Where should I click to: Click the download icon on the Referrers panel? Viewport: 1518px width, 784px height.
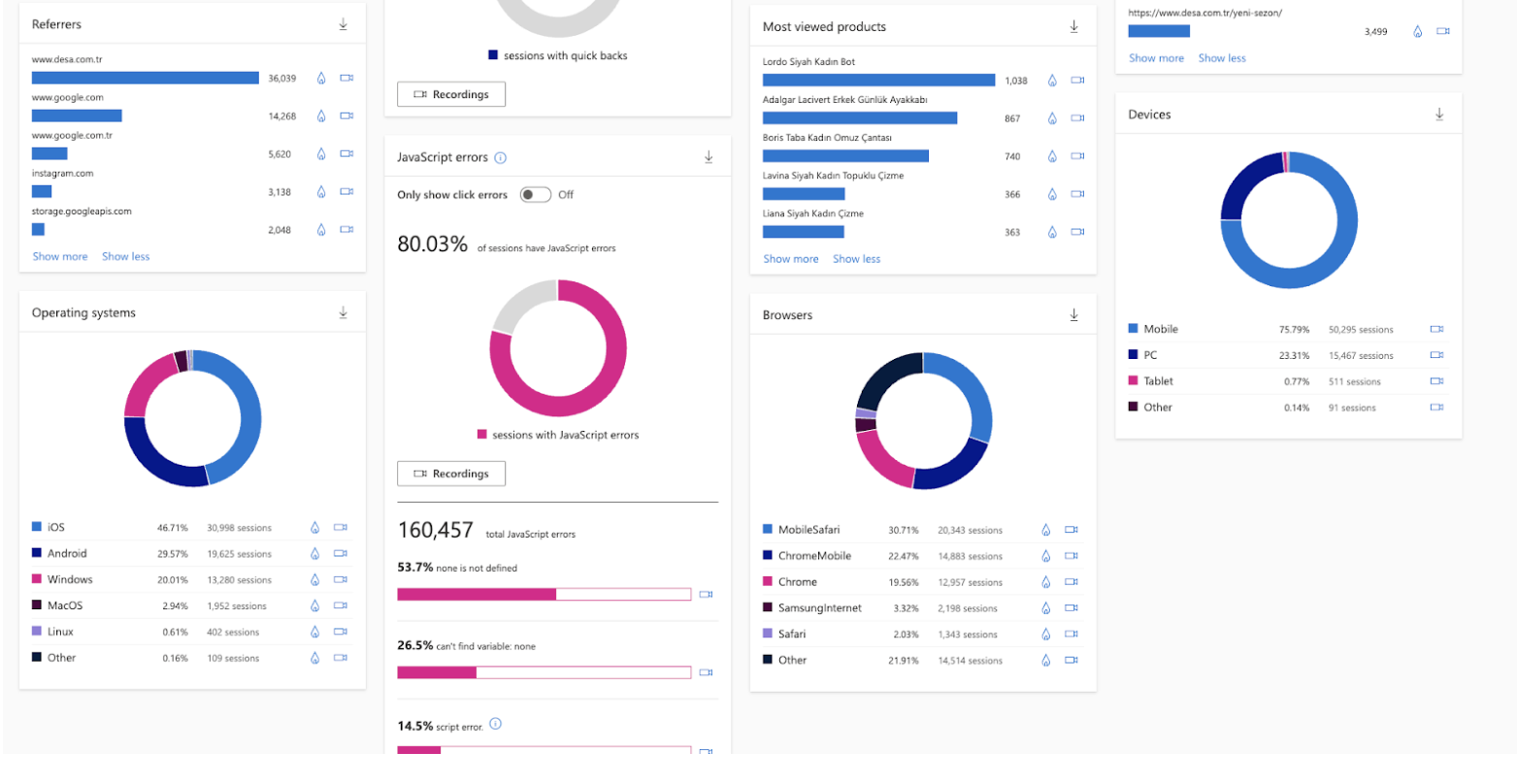click(344, 24)
